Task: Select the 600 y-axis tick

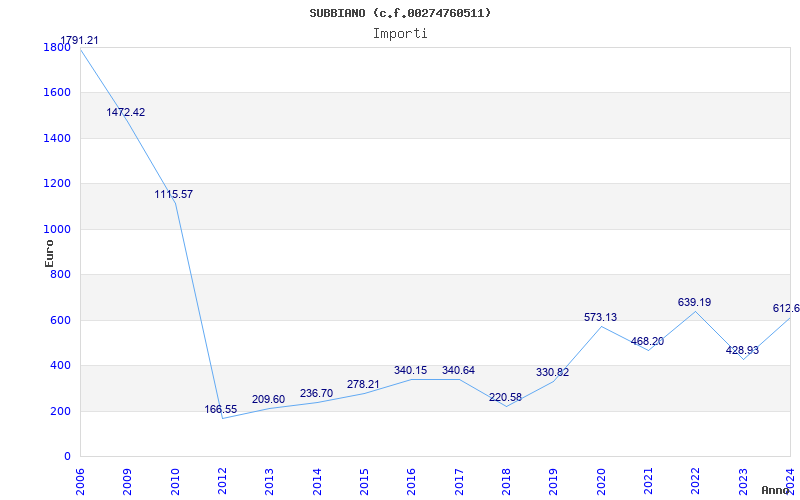Action: 61,320
